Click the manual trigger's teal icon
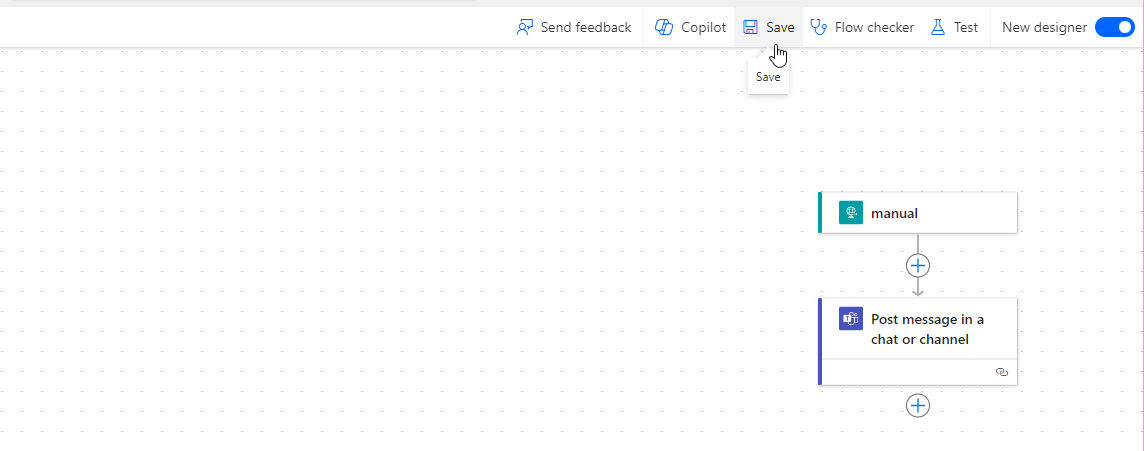 851,213
